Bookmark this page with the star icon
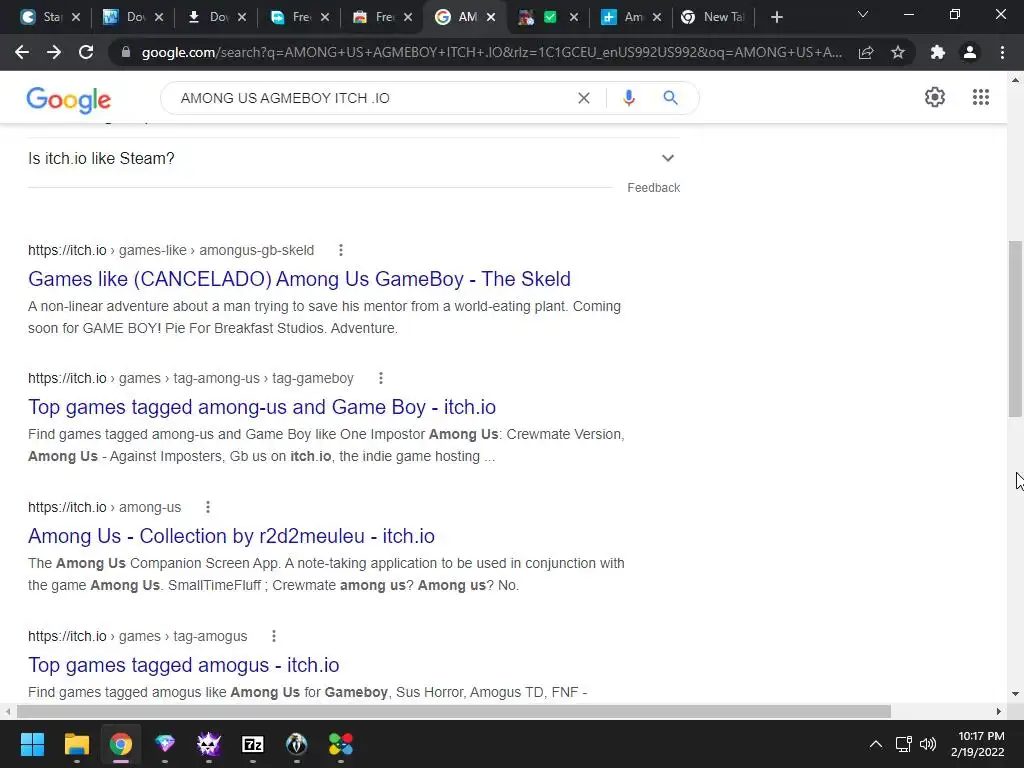 898,52
